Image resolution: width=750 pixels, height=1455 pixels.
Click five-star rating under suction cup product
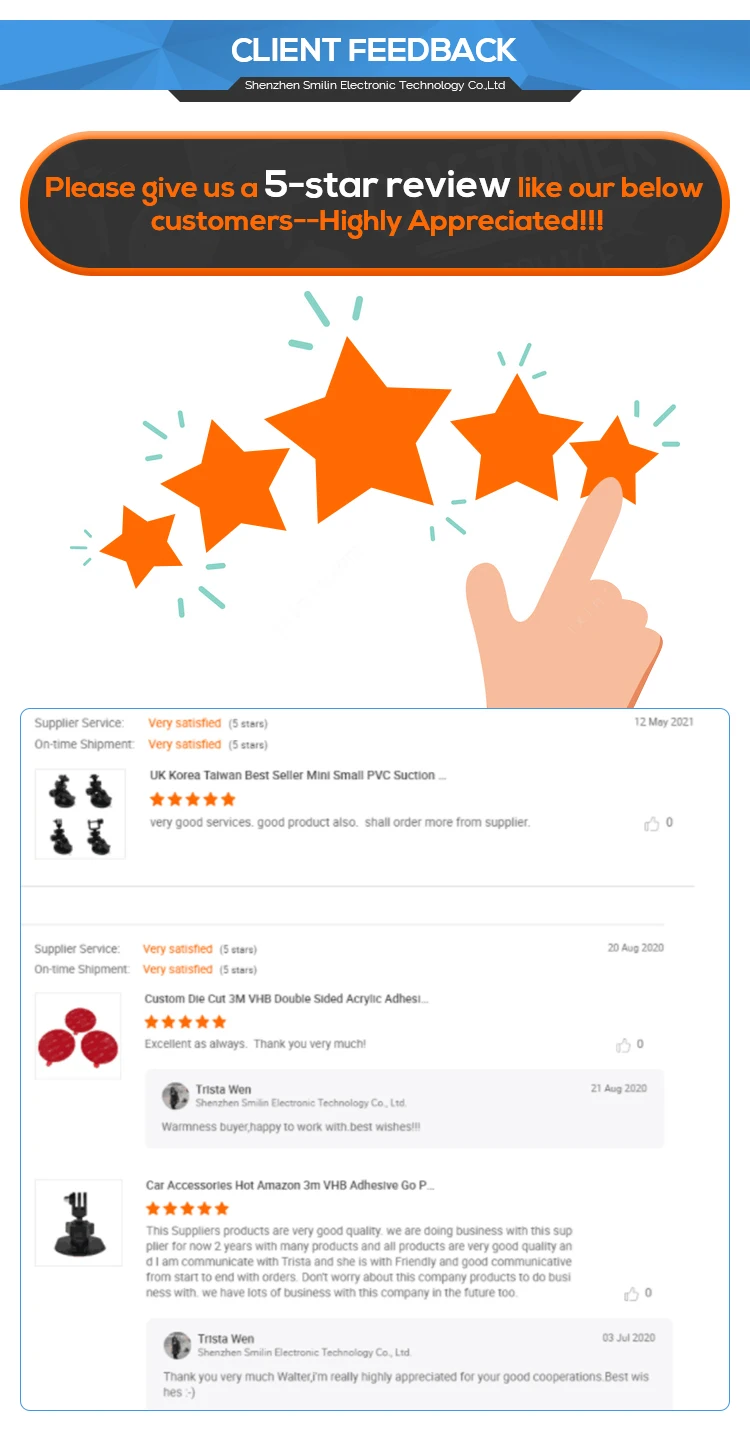point(193,799)
